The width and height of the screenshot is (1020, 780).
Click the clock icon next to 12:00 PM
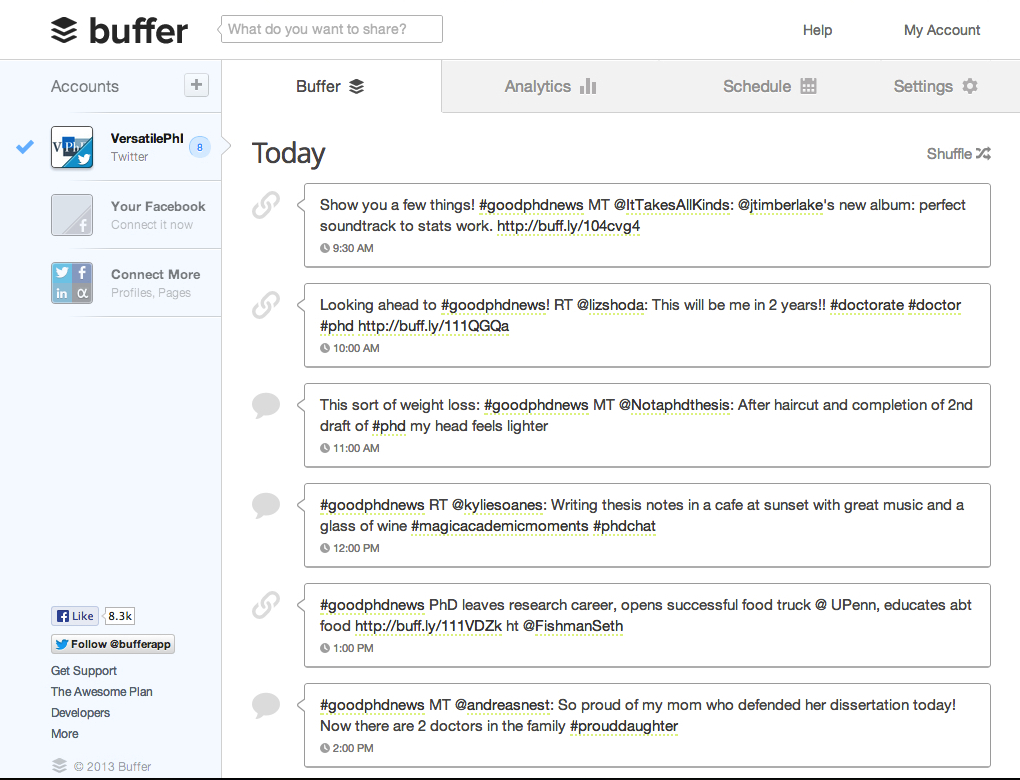(x=325, y=548)
